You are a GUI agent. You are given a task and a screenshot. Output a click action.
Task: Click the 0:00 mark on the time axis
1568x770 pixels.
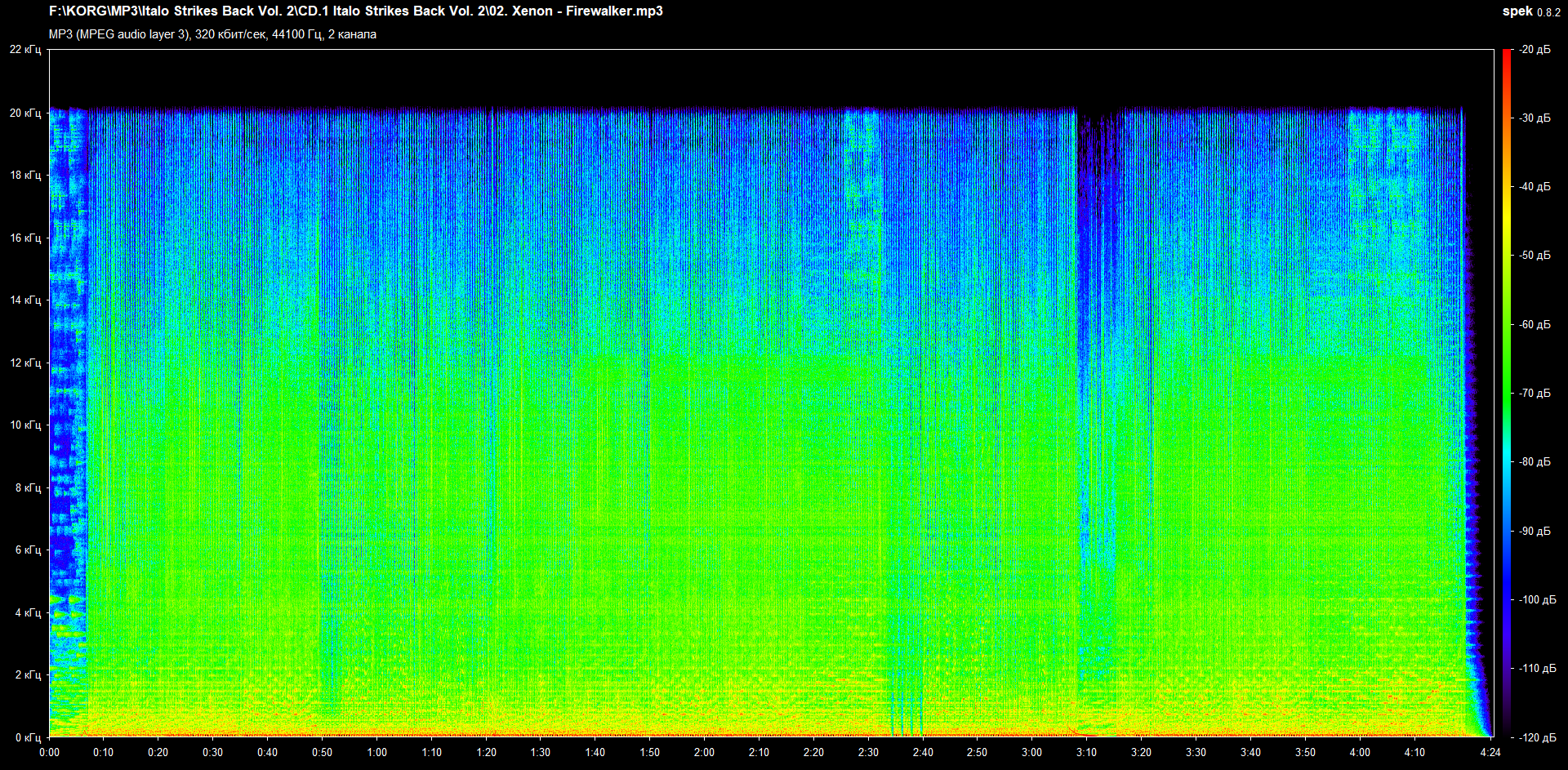49,752
